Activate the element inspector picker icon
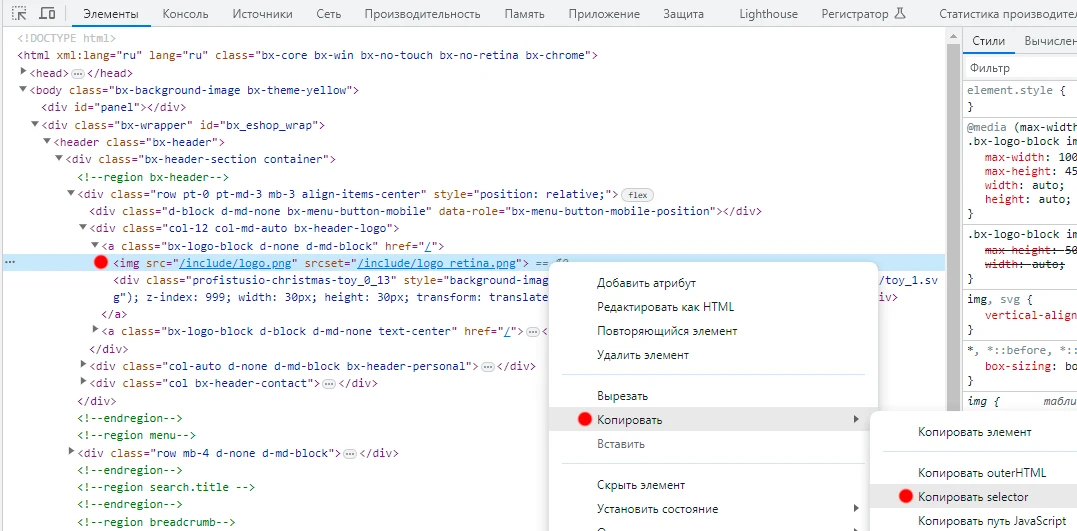This screenshot has width=1077, height=531. point(20,14)
